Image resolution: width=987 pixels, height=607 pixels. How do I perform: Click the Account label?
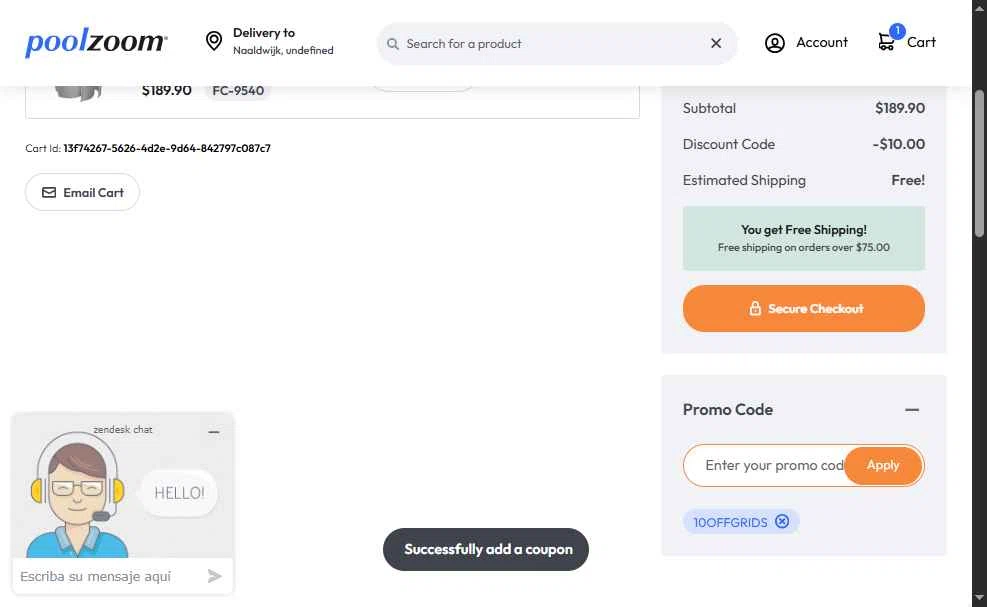(x=822, y=42)
